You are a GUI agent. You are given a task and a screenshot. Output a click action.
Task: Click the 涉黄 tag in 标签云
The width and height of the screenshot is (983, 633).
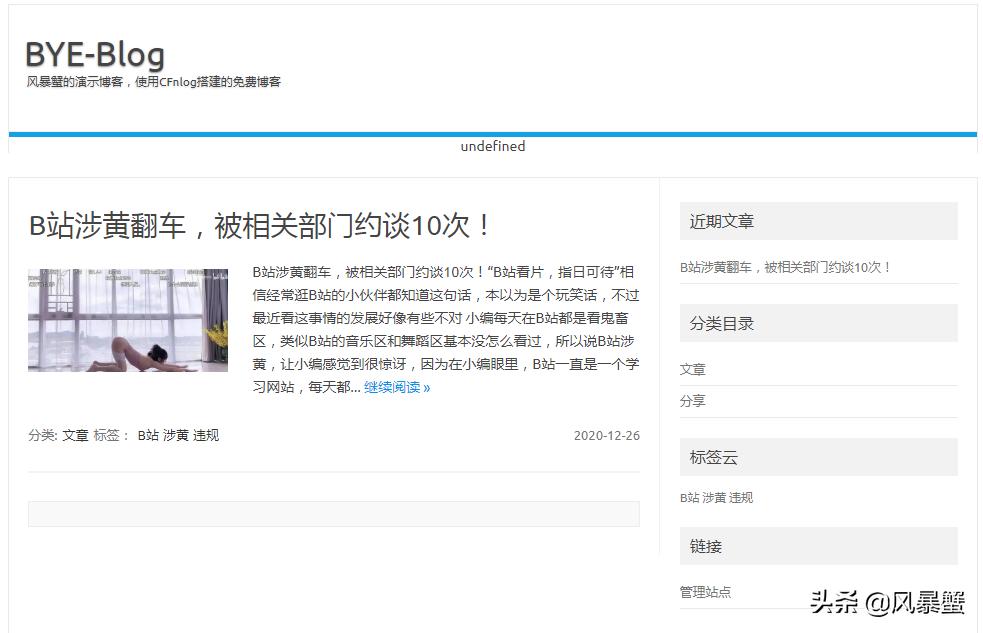[714, 499]
